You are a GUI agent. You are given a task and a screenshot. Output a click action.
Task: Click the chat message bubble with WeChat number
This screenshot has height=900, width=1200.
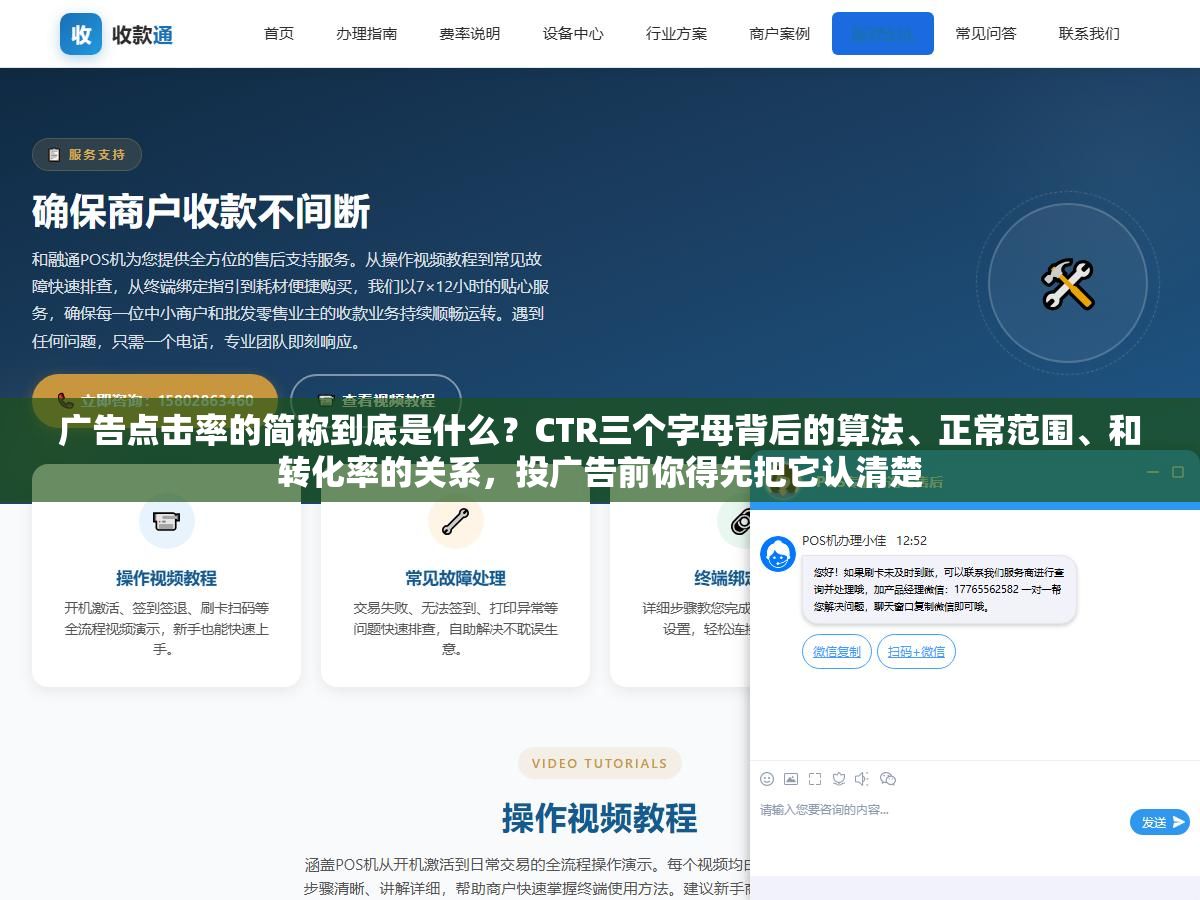pos(939,590)
